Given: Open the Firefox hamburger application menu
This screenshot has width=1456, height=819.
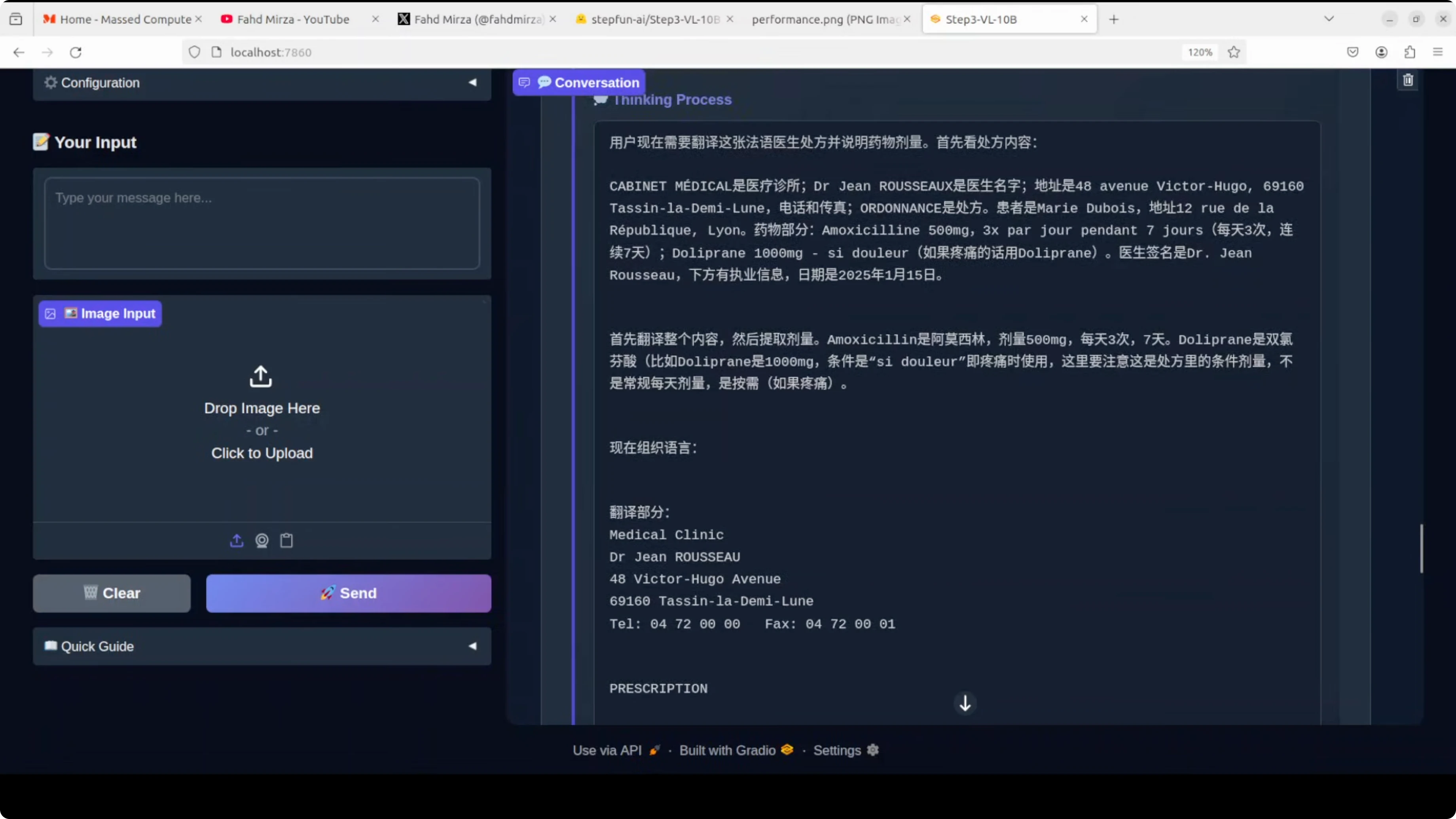Looking at the screenshot, I should point(1438,52).
